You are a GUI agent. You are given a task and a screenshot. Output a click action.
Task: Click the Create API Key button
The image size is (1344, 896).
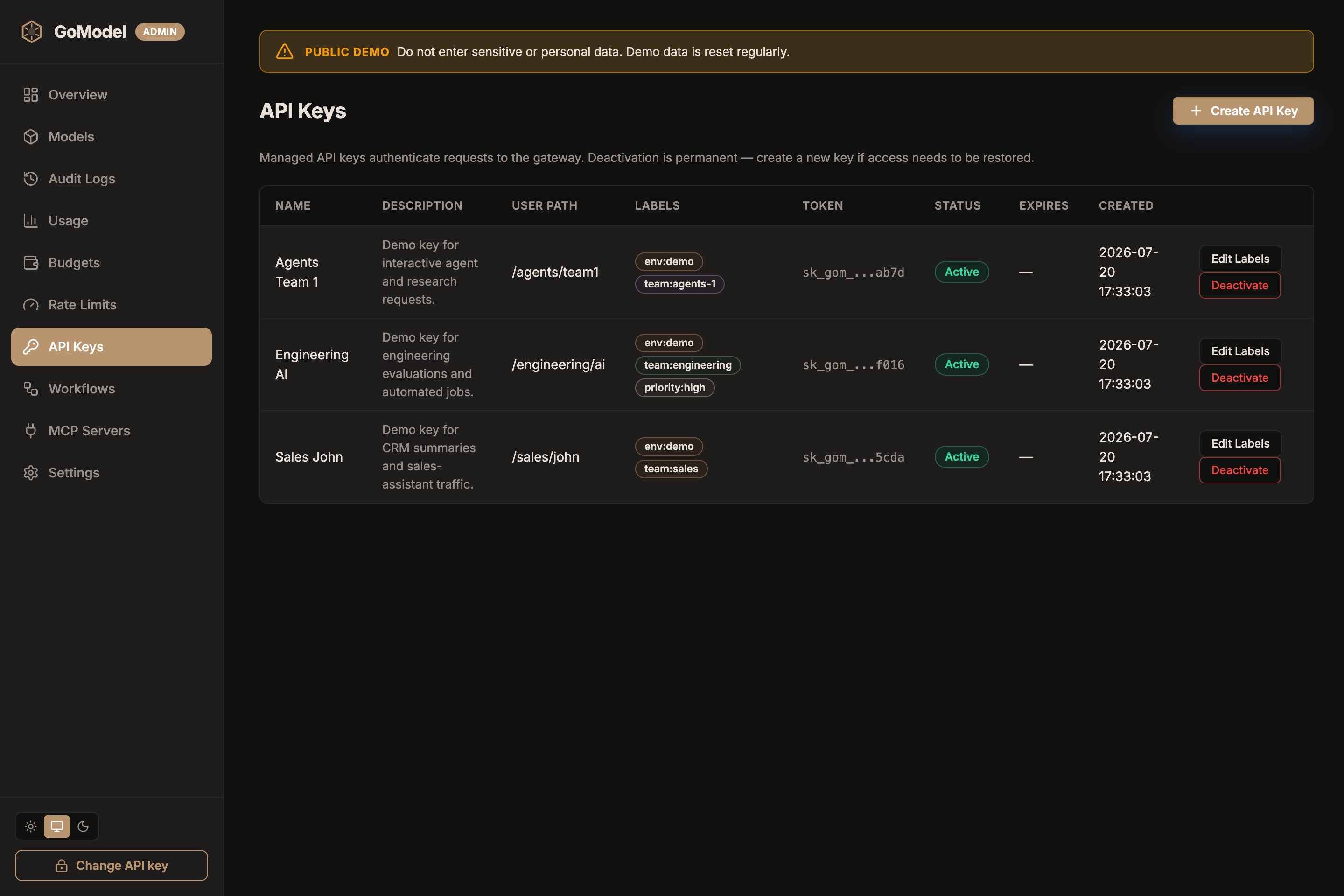(x=1243, y=110)
